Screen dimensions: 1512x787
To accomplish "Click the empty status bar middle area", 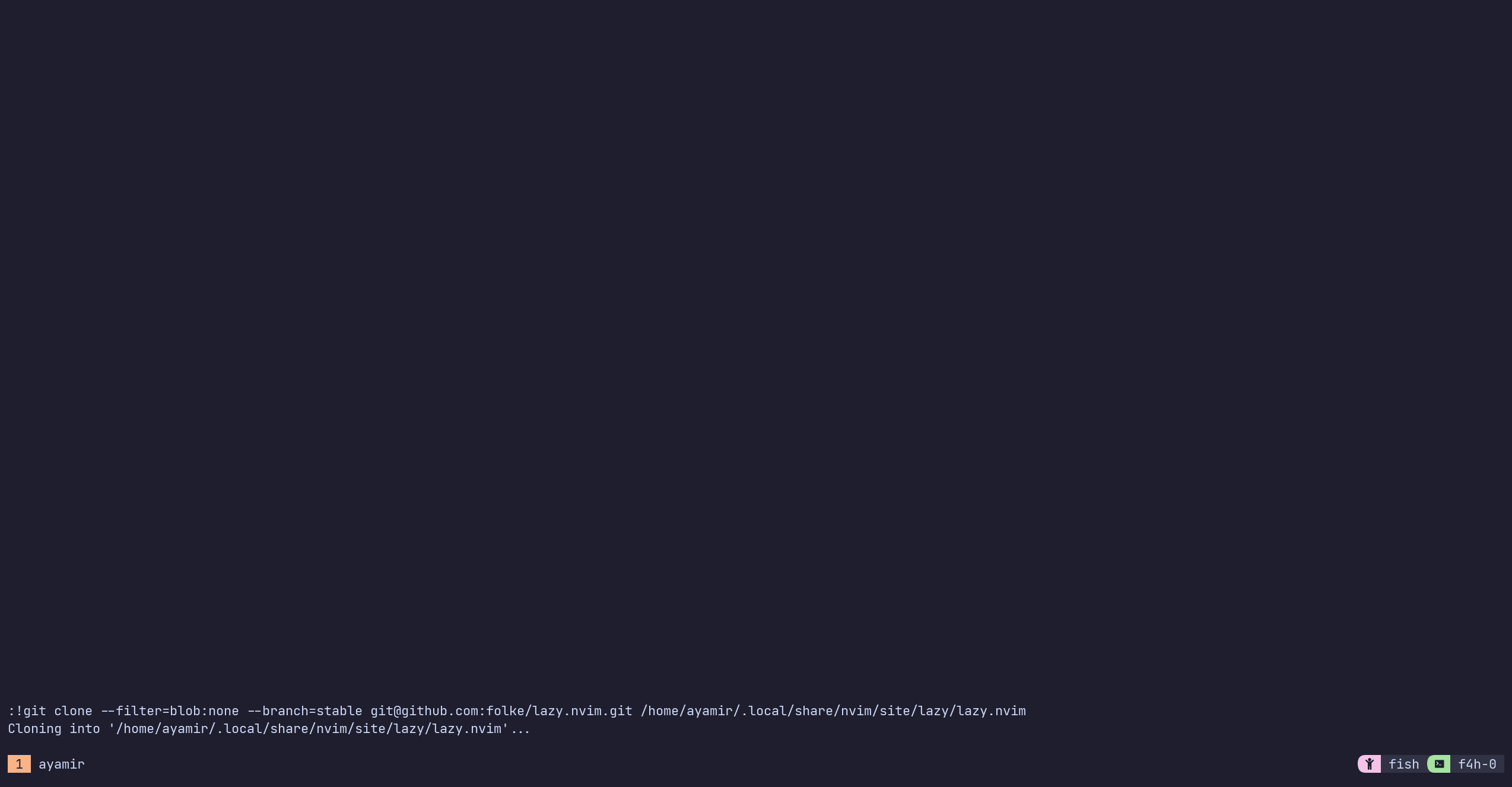I will click(721, 764).
